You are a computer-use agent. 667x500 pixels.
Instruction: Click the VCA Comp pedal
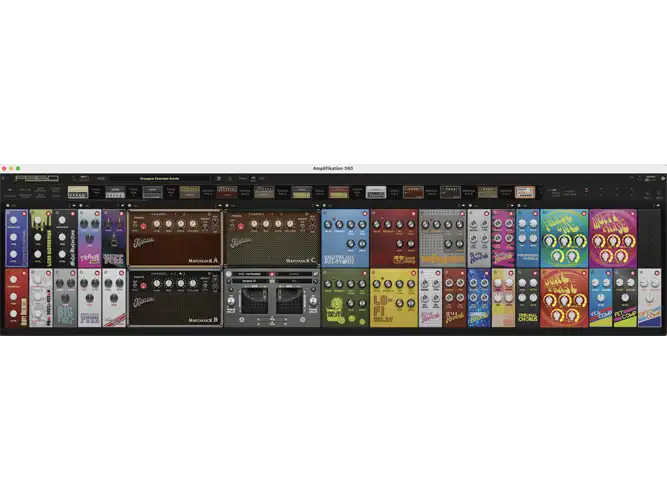pyautogui.click(x=601, y=297)
